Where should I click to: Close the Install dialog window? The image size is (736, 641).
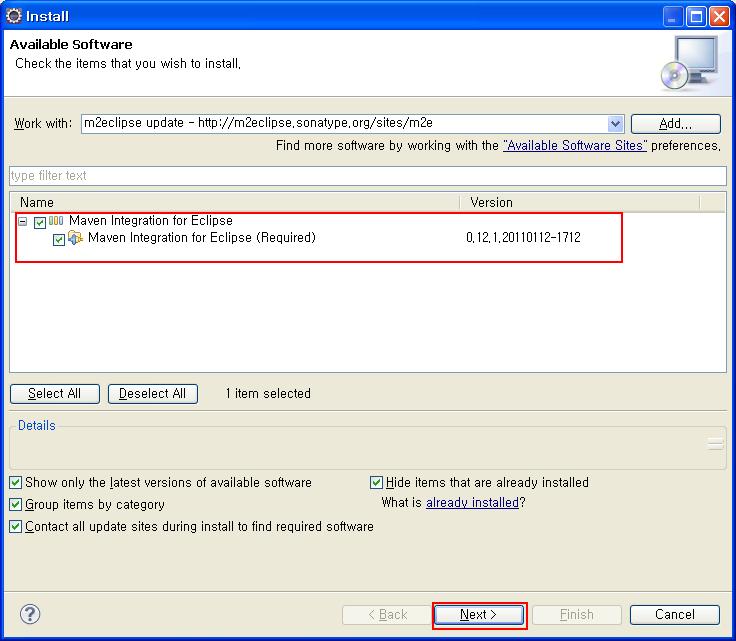pos(719,17)
